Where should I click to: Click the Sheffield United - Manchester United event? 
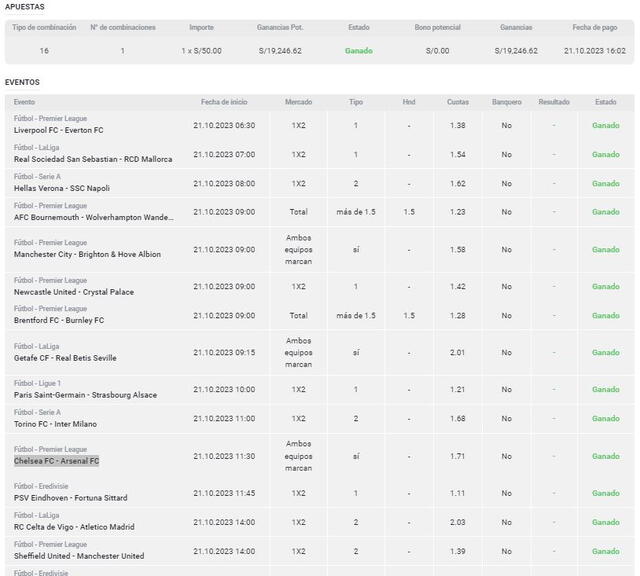[79, 556]
